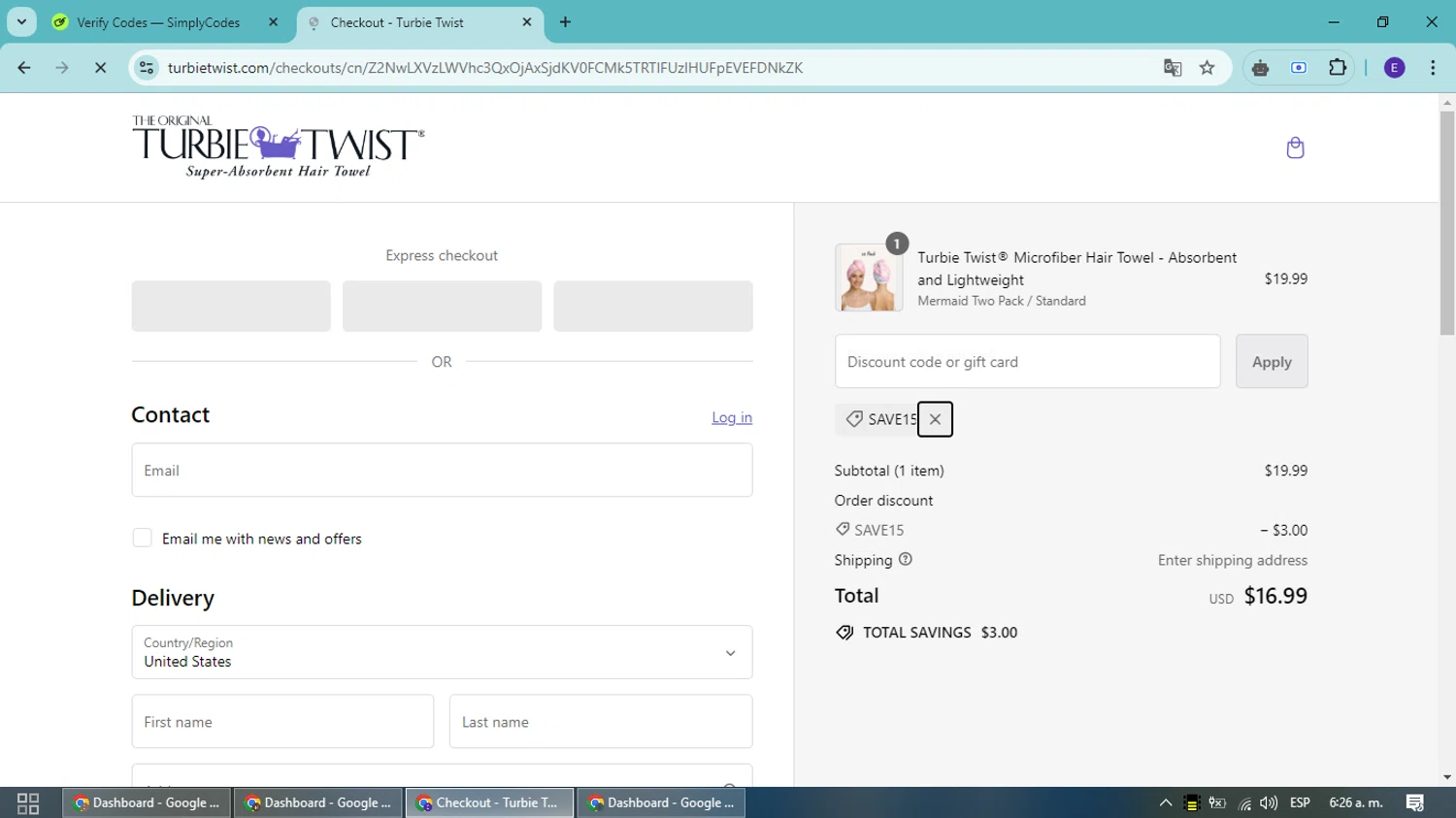The image size is (1456, 818).
Task: Click the Log in link
Action: click(732, 417)
